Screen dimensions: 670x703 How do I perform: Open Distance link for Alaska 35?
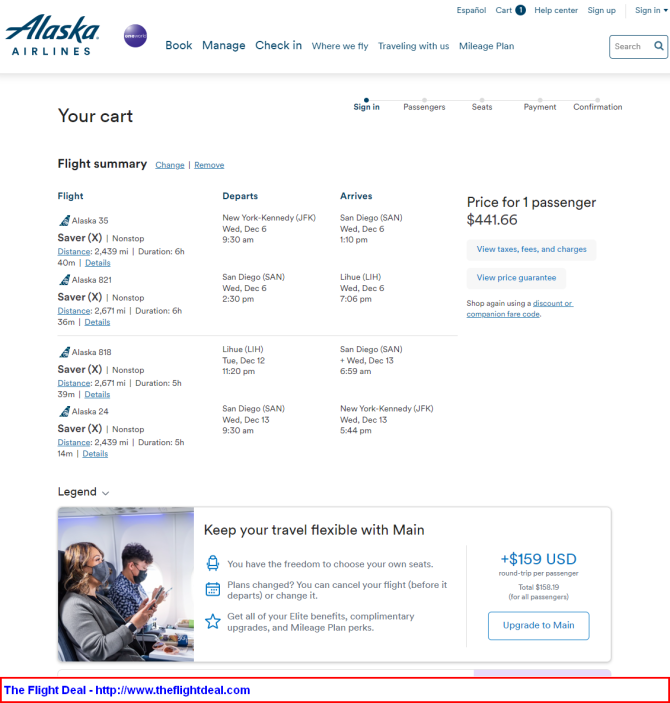tap(74, 252)
